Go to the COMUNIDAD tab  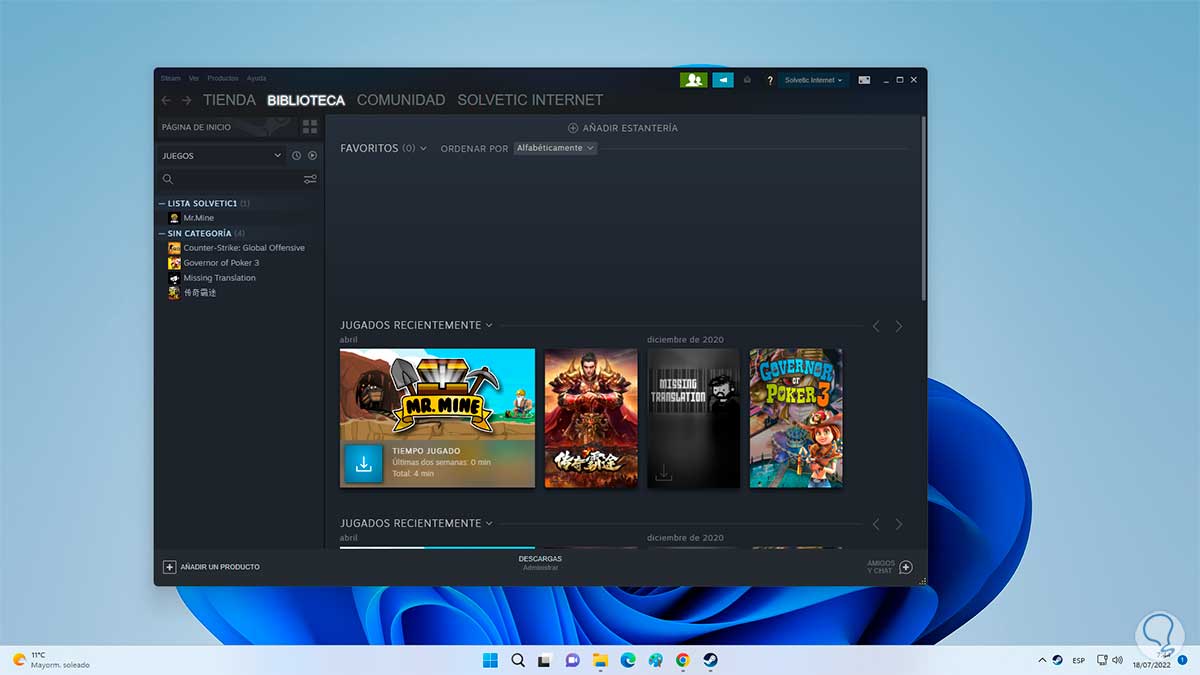pos(401,100)
